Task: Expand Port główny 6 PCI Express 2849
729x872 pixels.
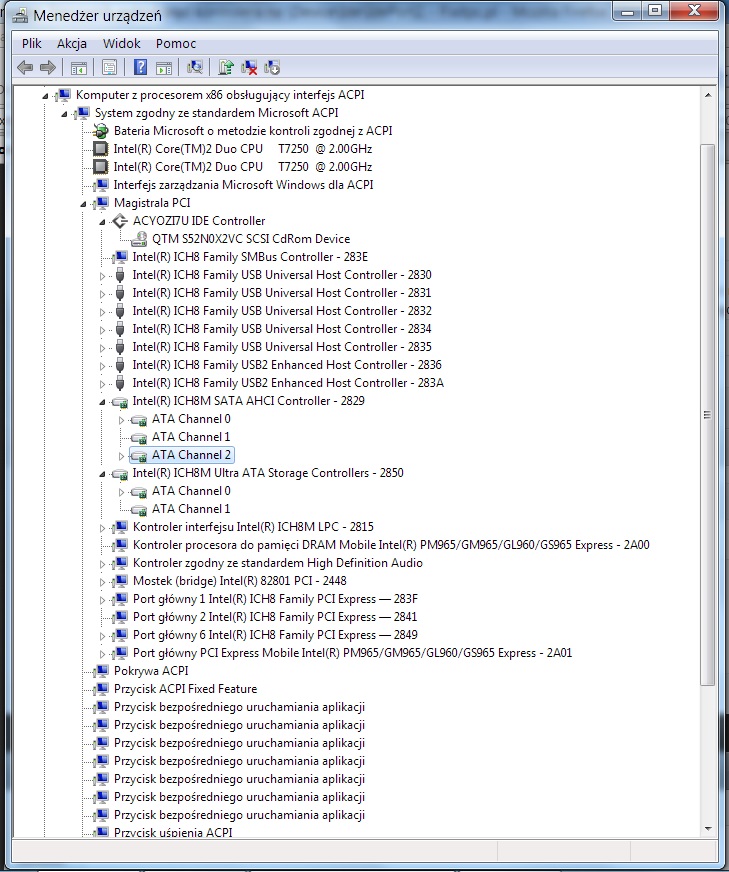Action: tap(102, 636)
